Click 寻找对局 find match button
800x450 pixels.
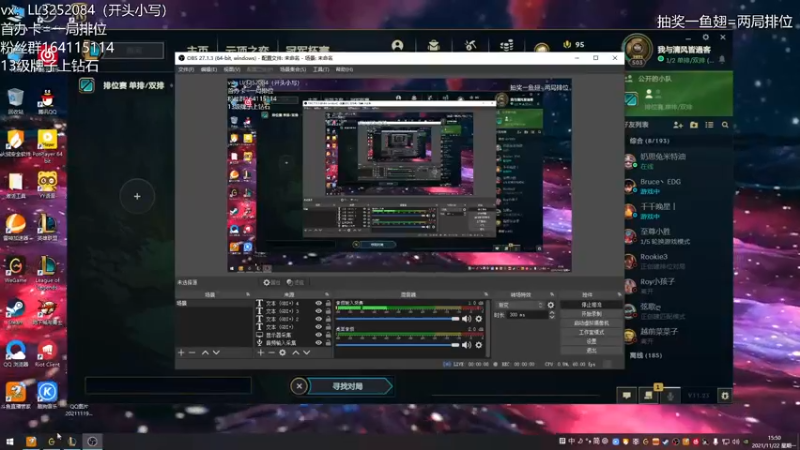coord(350,386)
